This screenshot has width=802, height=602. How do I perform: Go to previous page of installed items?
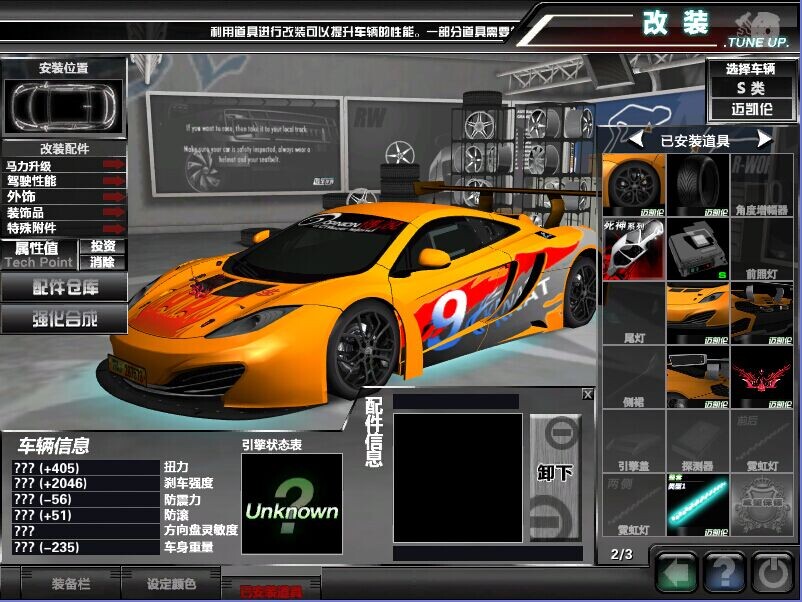634,139
